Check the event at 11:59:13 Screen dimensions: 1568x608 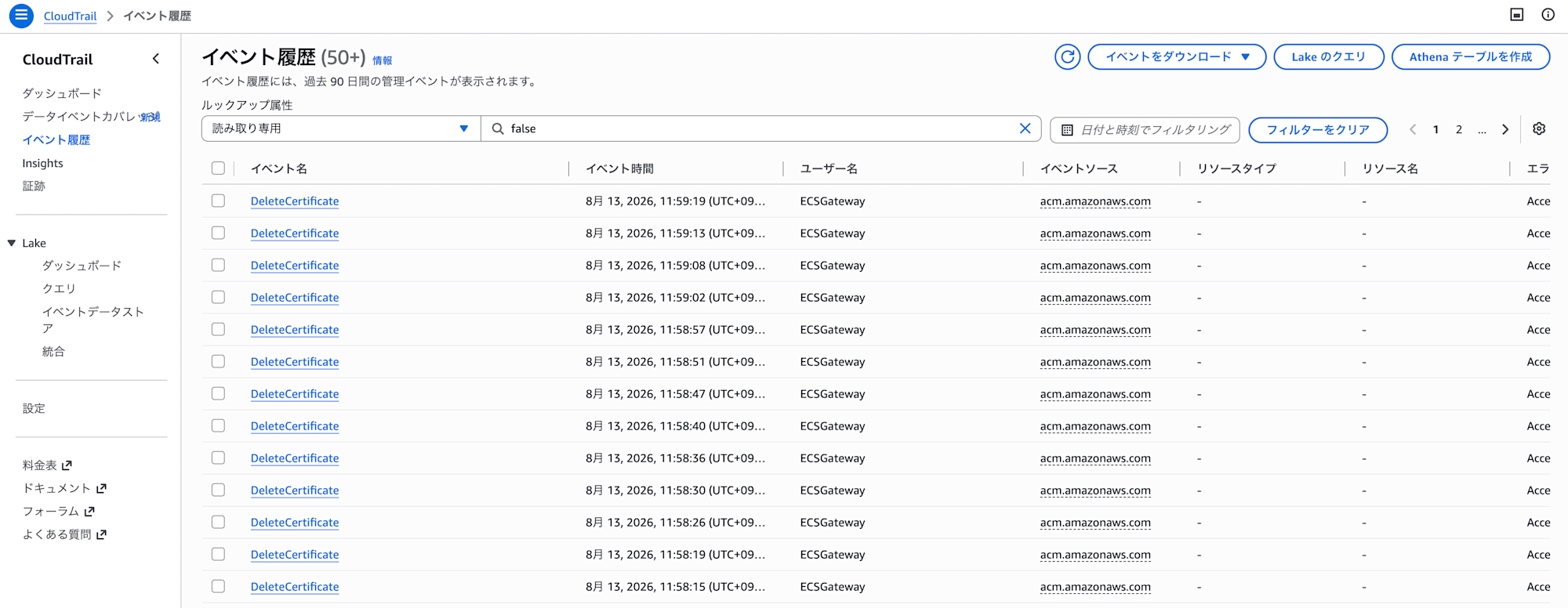218,233
